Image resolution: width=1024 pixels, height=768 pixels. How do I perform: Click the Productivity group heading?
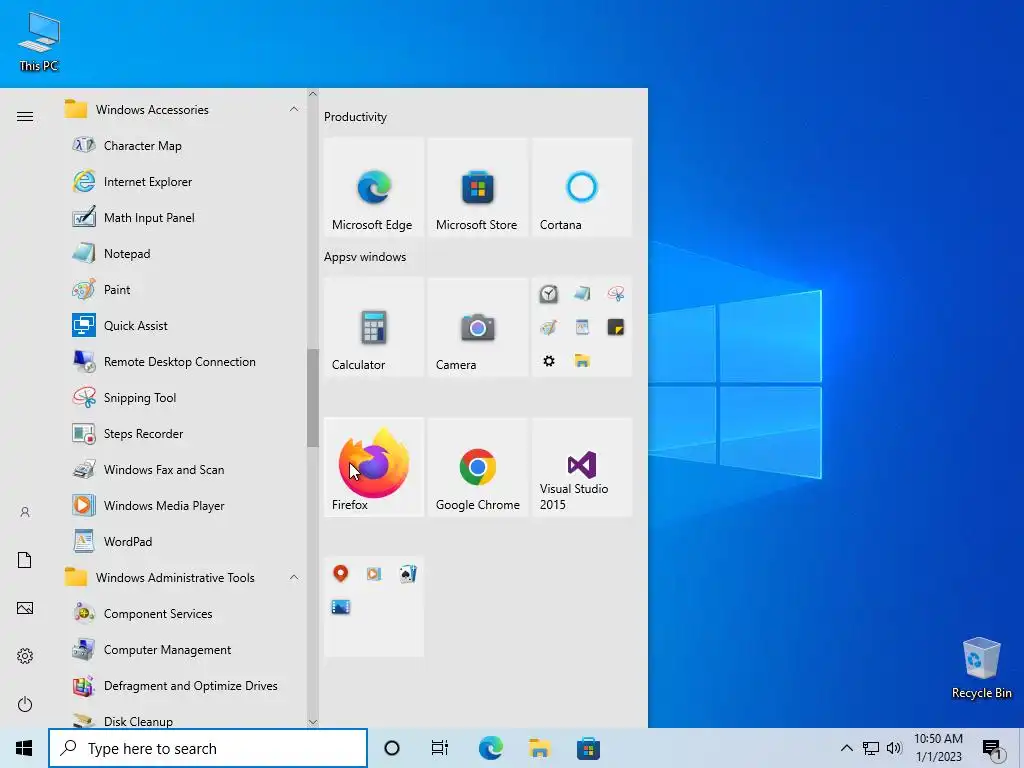(x=355, y=117)
